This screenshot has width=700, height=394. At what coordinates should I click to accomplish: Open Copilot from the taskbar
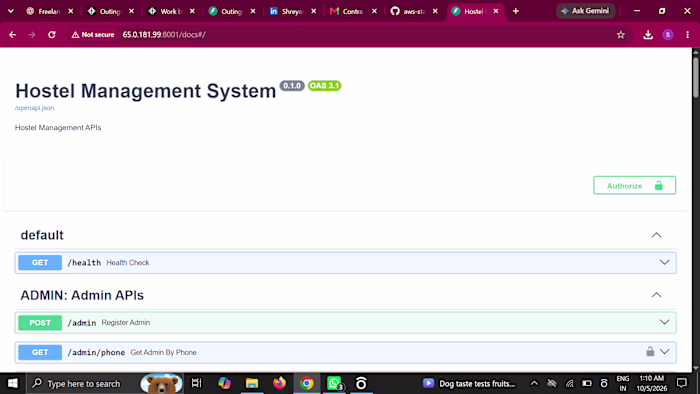coord(224,383)
